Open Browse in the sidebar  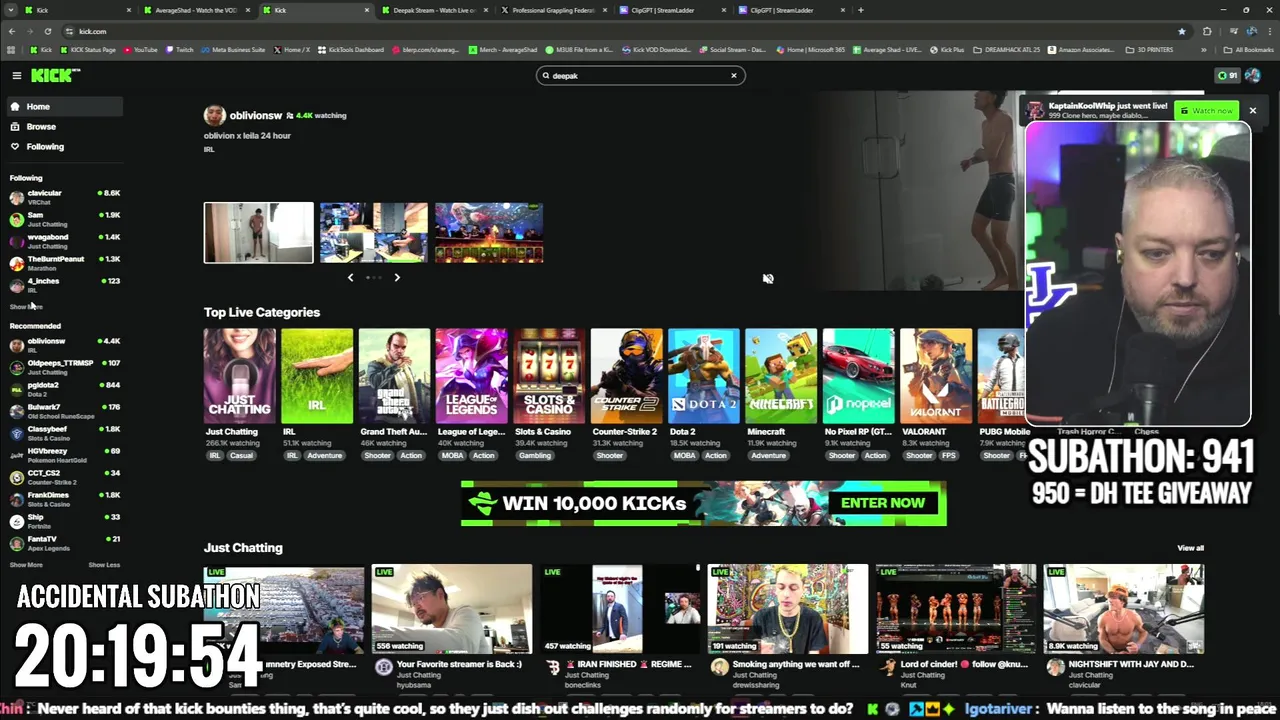pos(64,126)
